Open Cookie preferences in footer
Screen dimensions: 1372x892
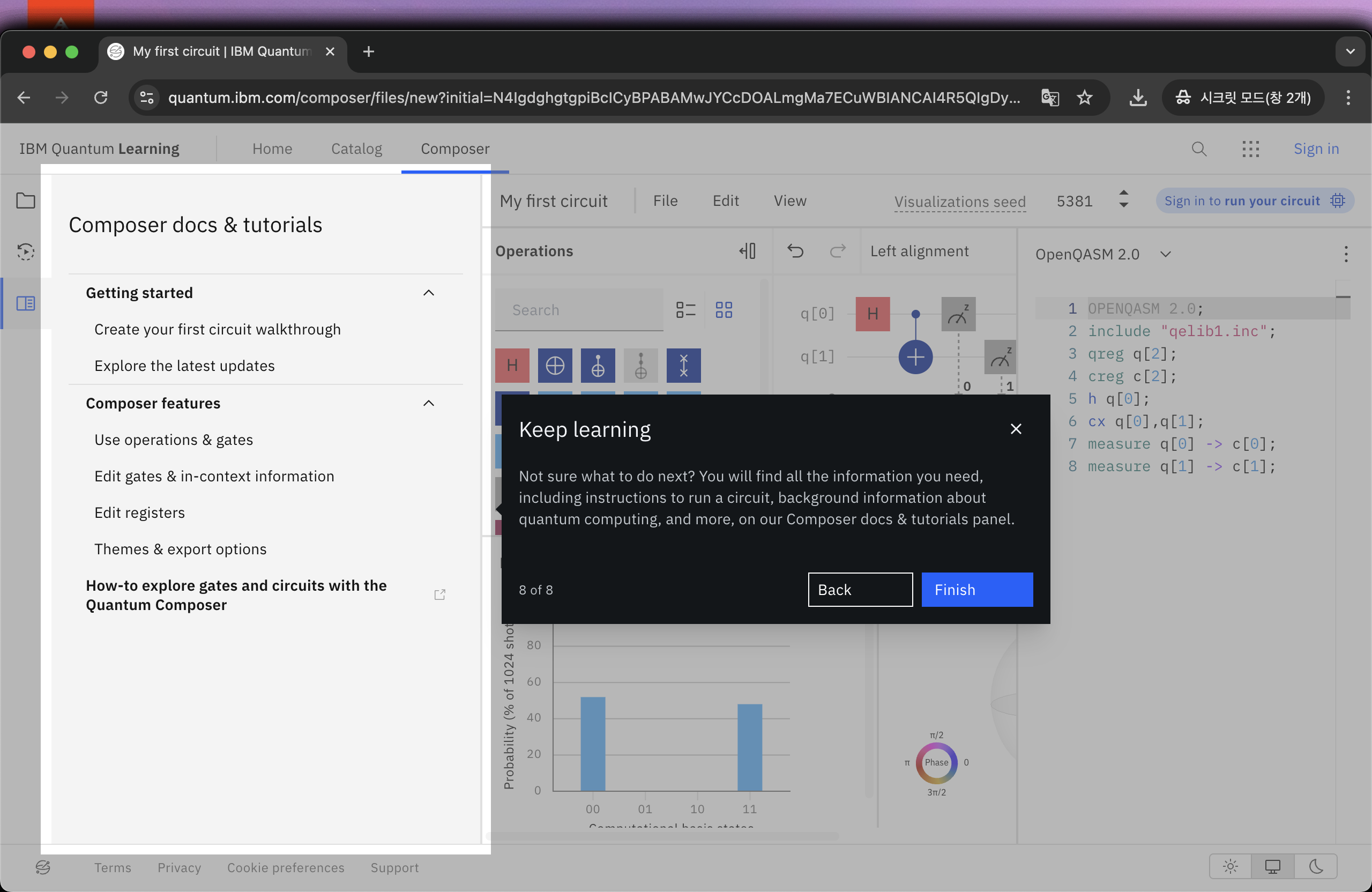point(285,867)
